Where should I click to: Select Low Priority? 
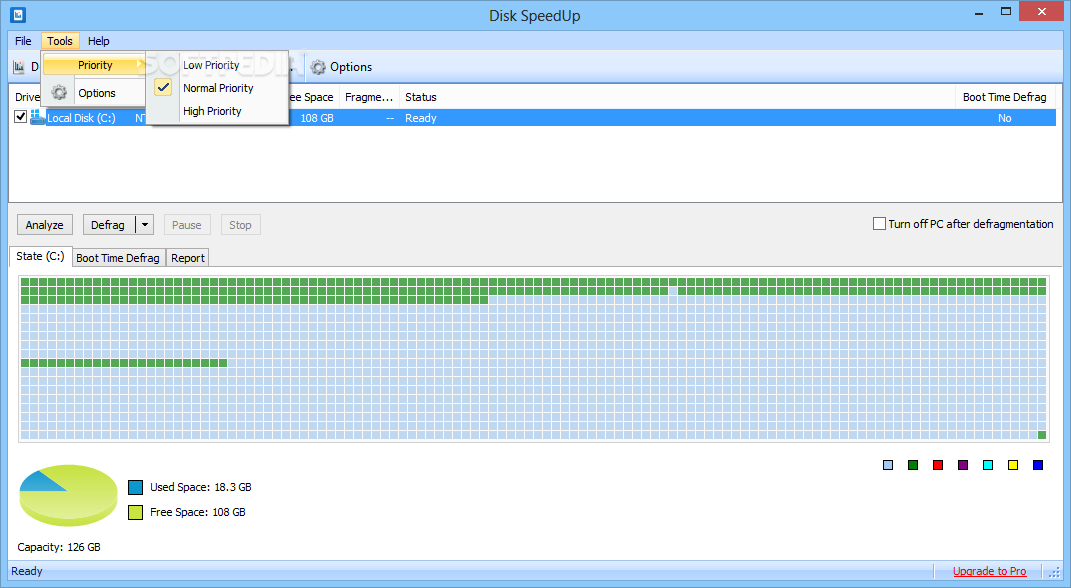pos(211,65)
